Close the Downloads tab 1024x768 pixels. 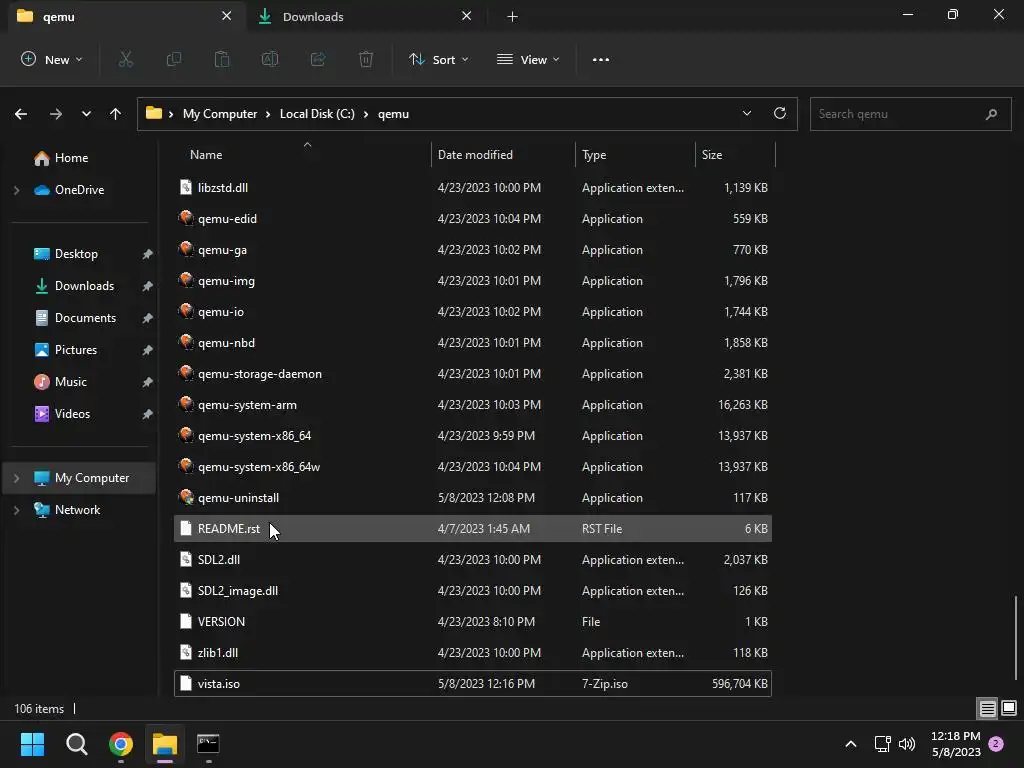coord(466,16)
